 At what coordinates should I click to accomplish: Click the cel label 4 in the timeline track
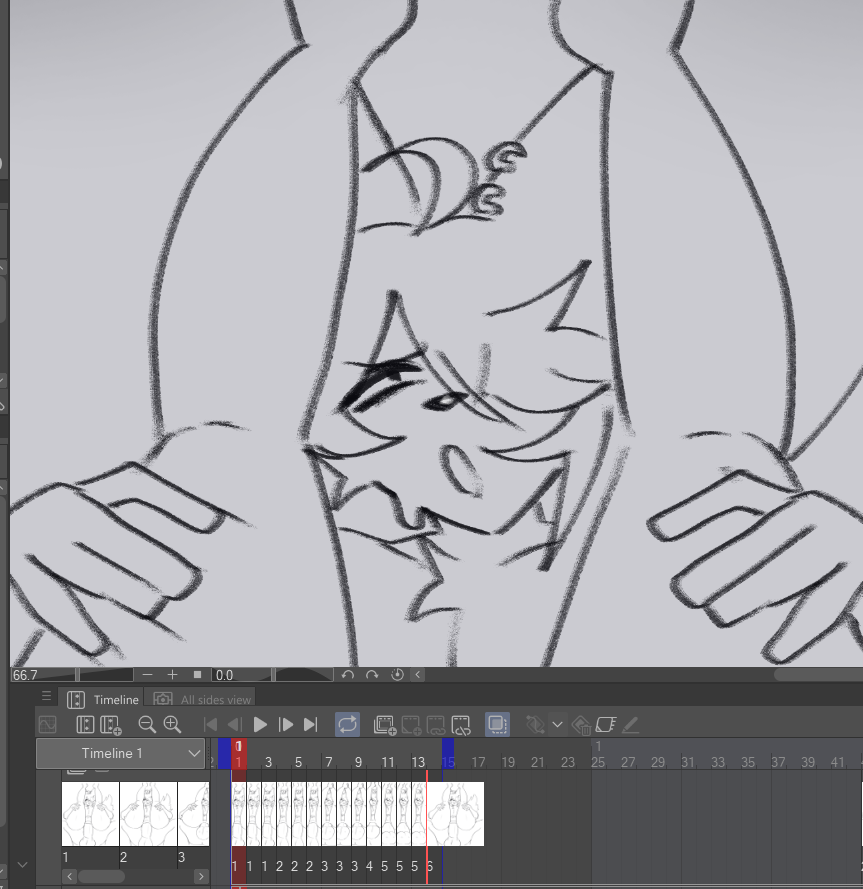369,866
